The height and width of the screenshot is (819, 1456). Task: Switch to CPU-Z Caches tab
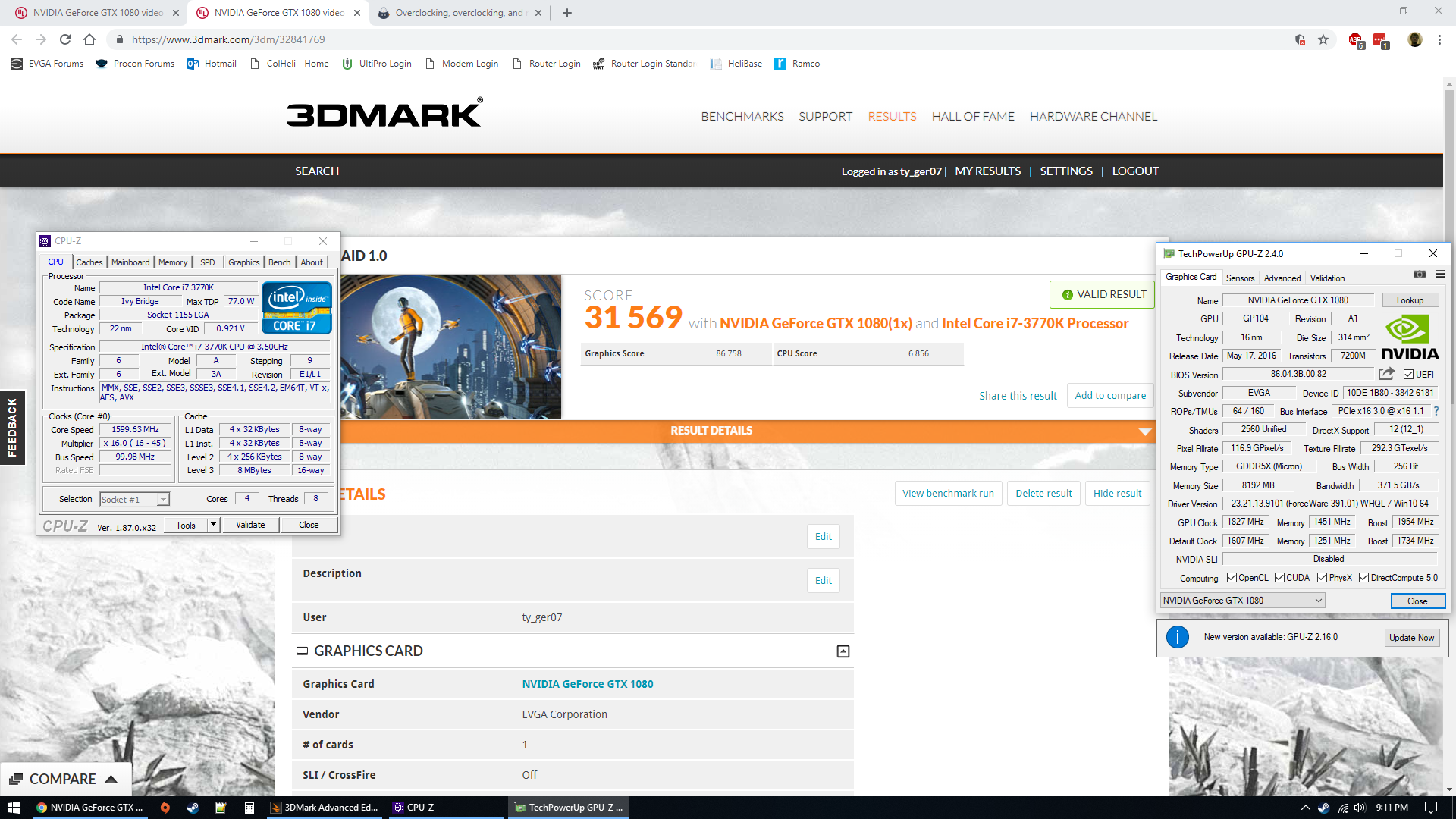tap(89, 262)
